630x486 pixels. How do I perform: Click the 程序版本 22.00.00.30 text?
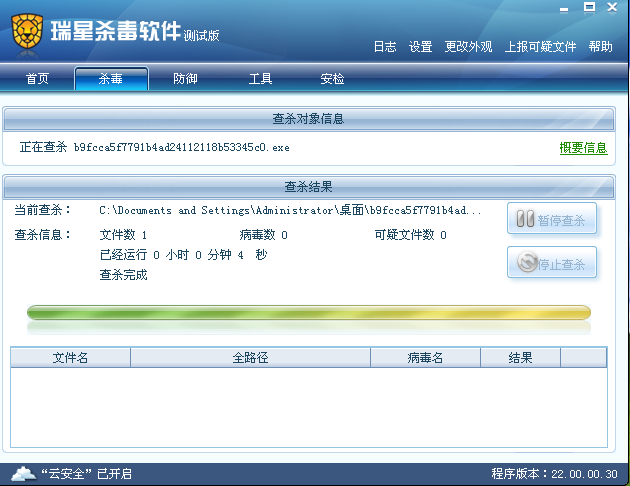[554, 474]
